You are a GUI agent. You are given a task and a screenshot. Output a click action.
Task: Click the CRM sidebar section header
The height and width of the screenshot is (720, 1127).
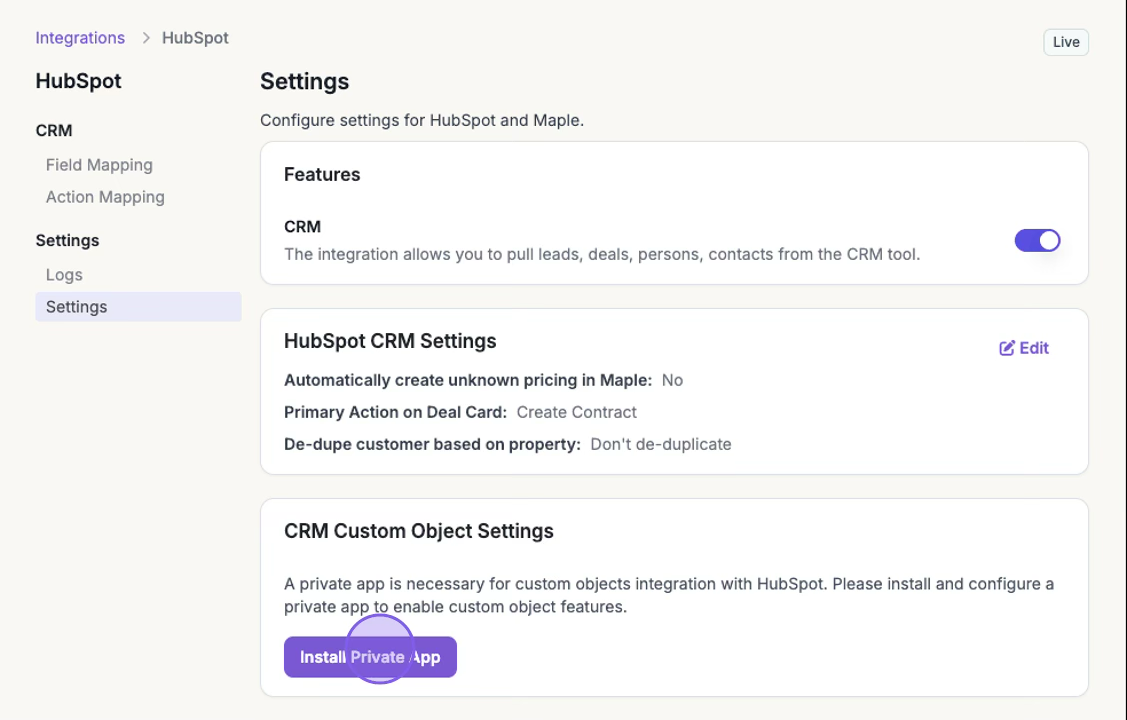54,130
